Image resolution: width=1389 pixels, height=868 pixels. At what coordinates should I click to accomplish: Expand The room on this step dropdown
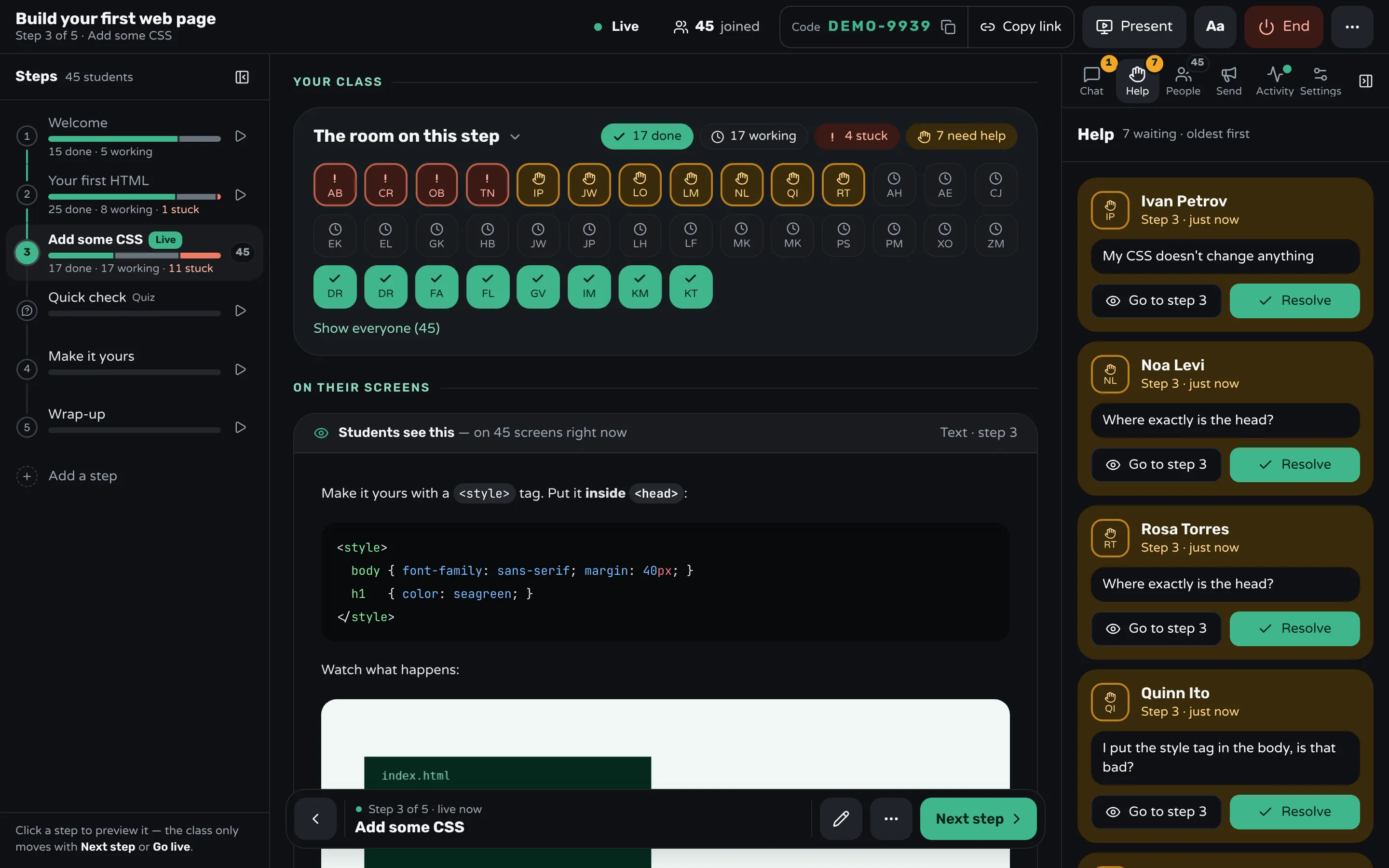515,136
